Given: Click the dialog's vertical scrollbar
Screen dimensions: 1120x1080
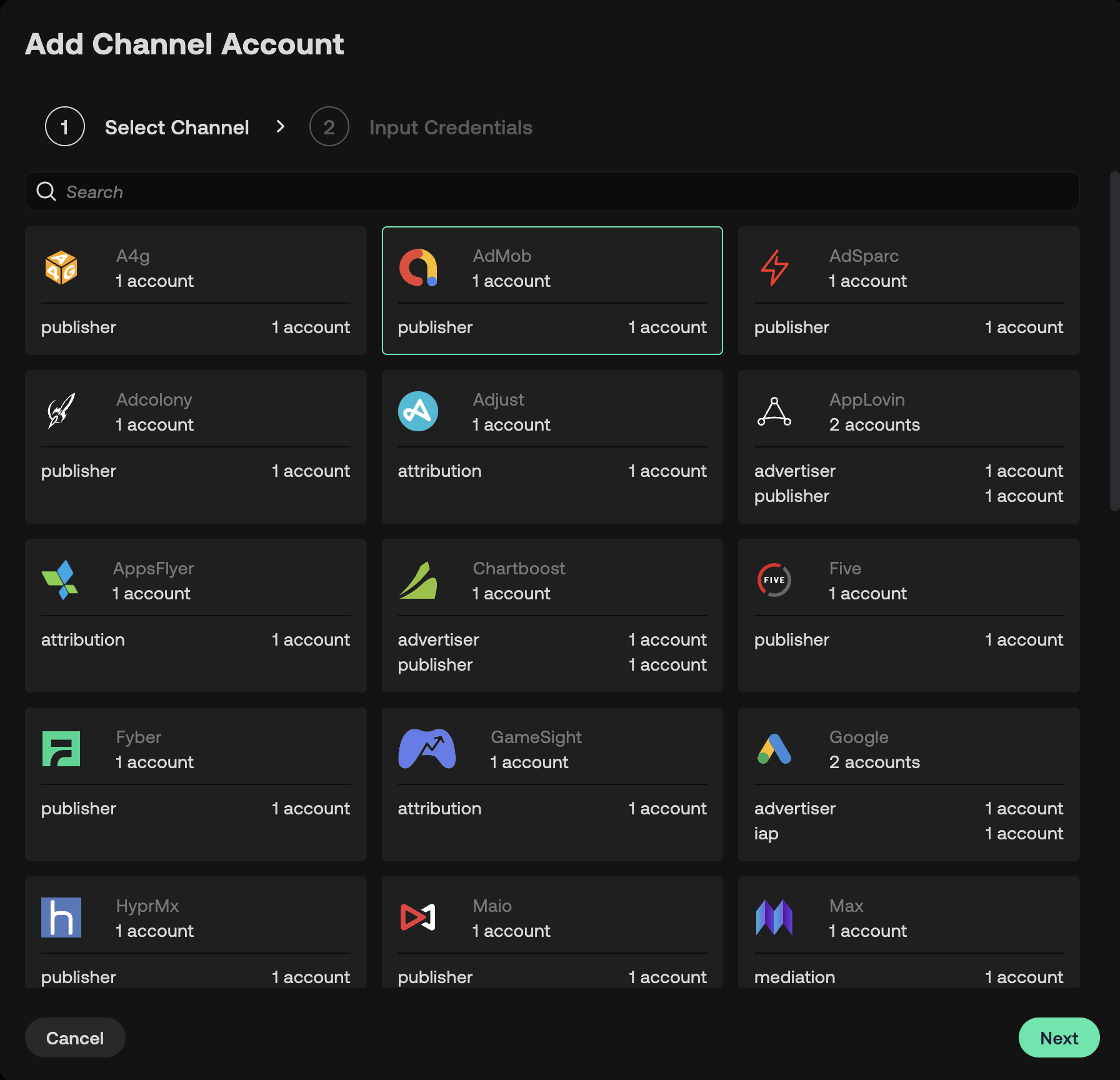Looking at the screenshot, I should [1114, 341].
